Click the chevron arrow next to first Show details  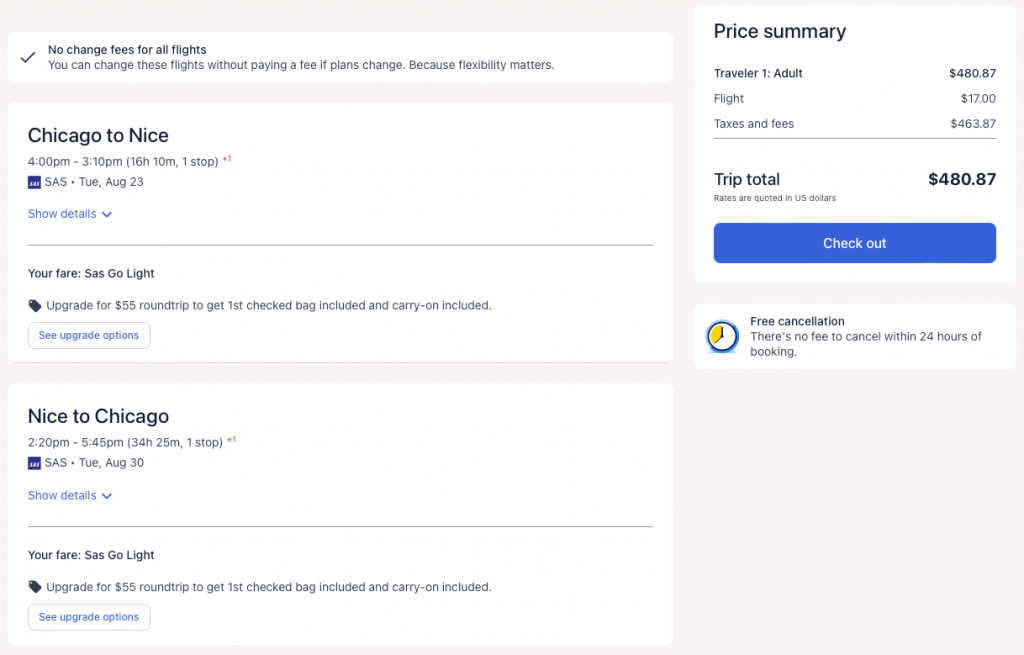click(x=107, y=215)
